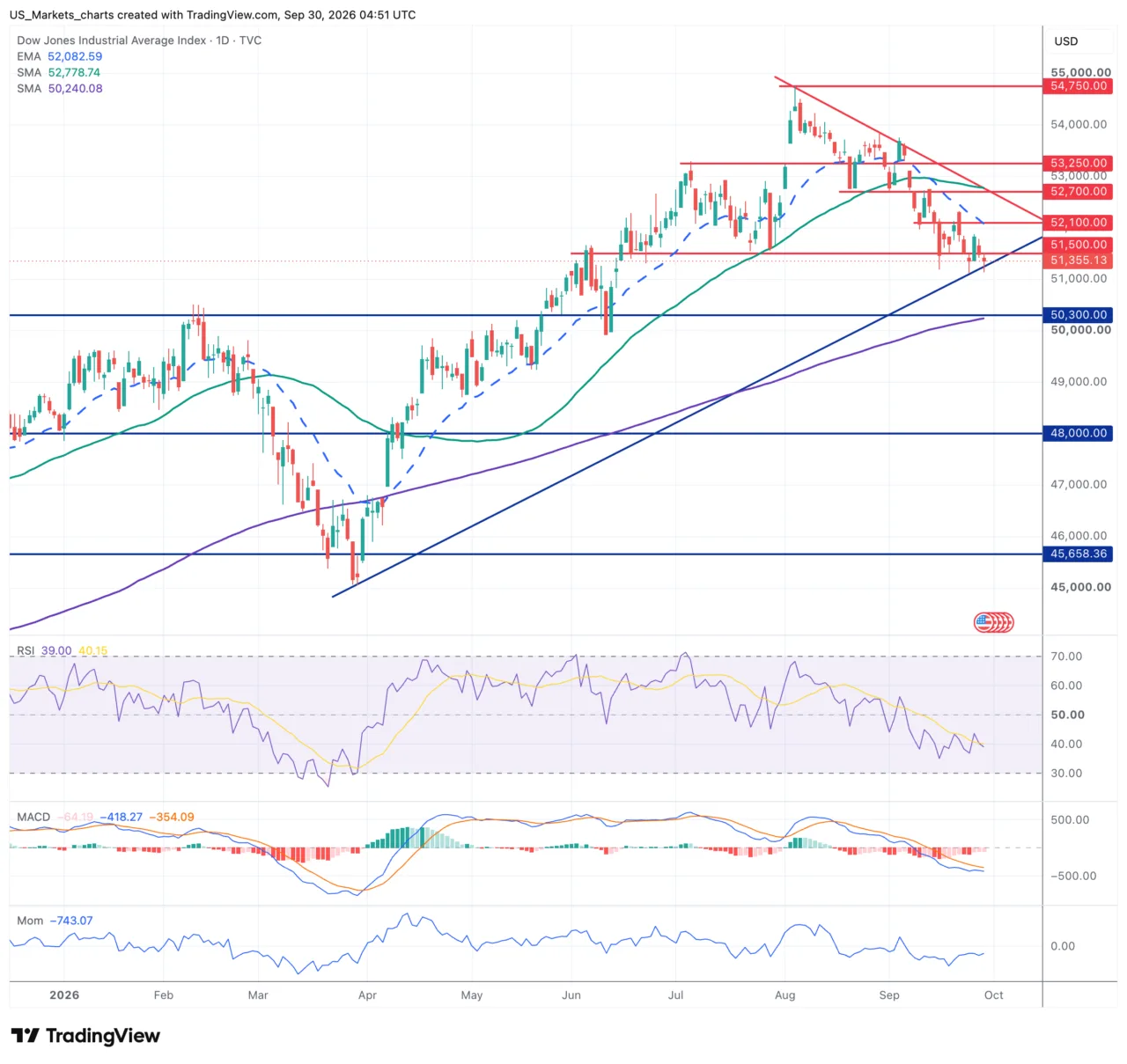The image size is (1127, 1064).
Task: Click the 45,658.36 blue price label
Action: [x=1079, y=554]
